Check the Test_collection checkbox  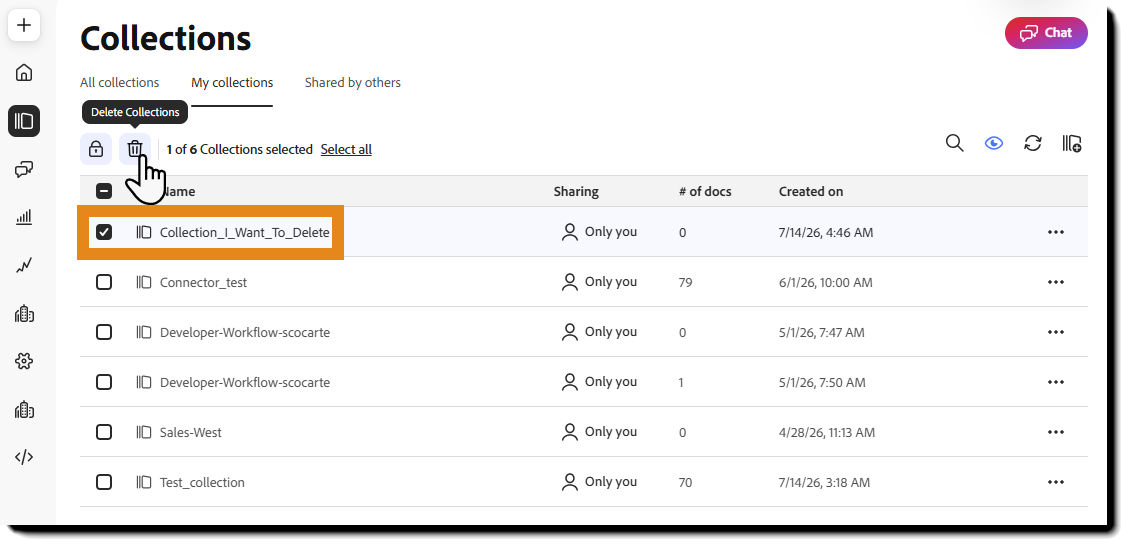104,482
